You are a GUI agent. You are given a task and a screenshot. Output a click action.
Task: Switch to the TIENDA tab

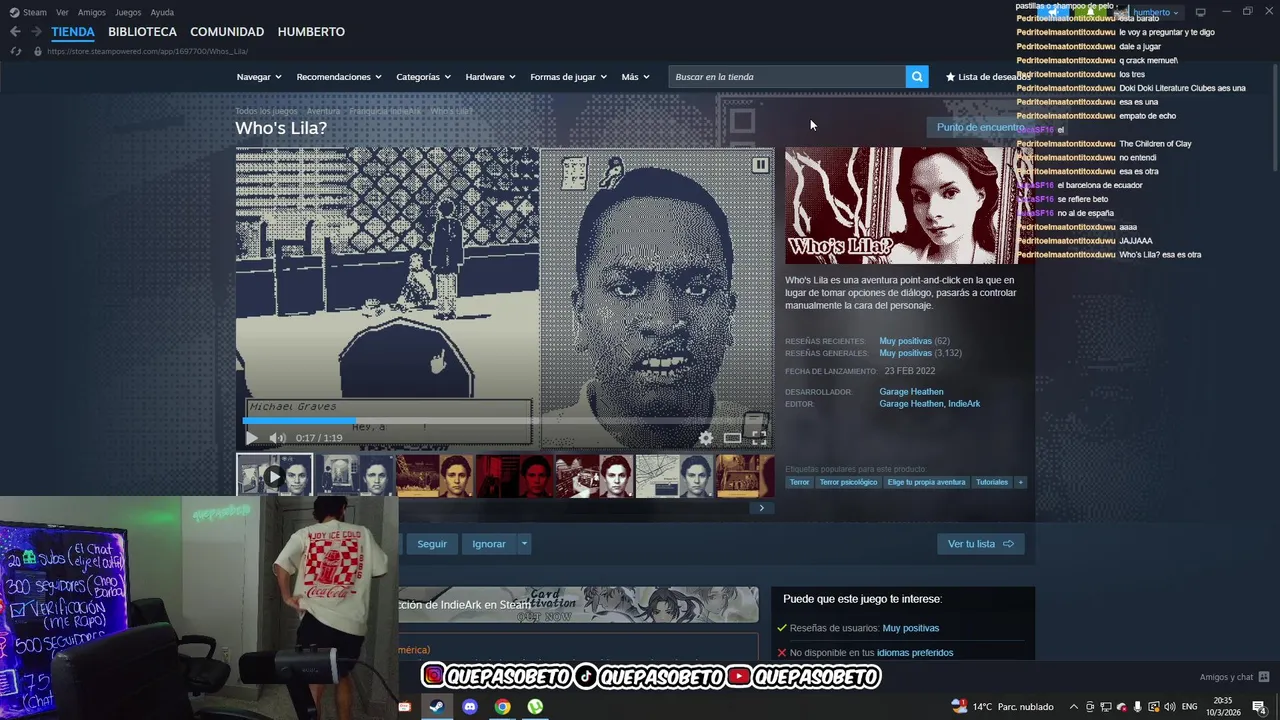click(73, 32)
